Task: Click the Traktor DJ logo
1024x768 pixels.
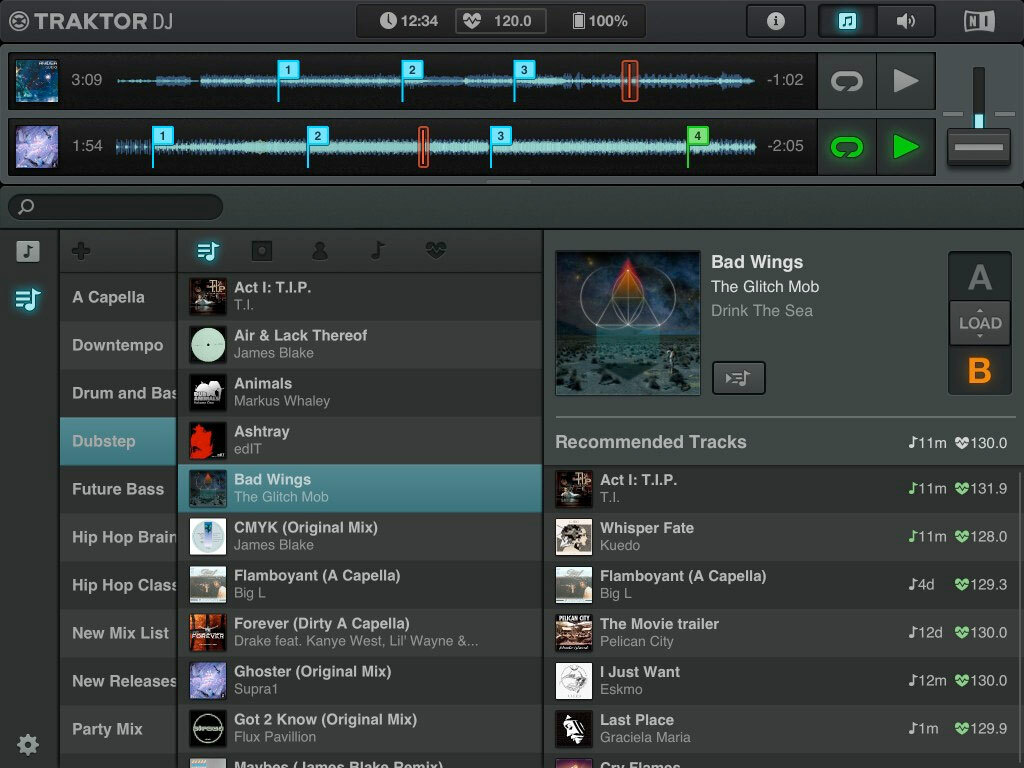Action: (x=92, y=21)
